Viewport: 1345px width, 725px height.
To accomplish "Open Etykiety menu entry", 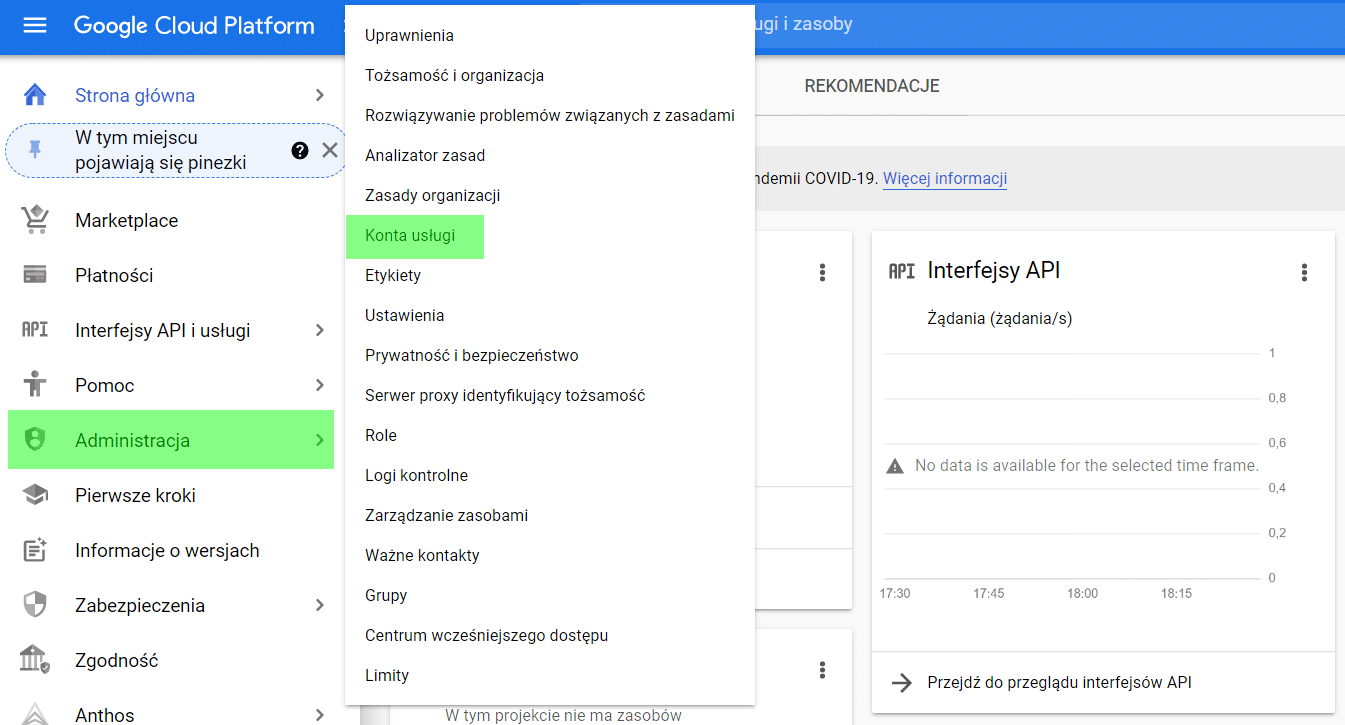I will tap(550, 275).
